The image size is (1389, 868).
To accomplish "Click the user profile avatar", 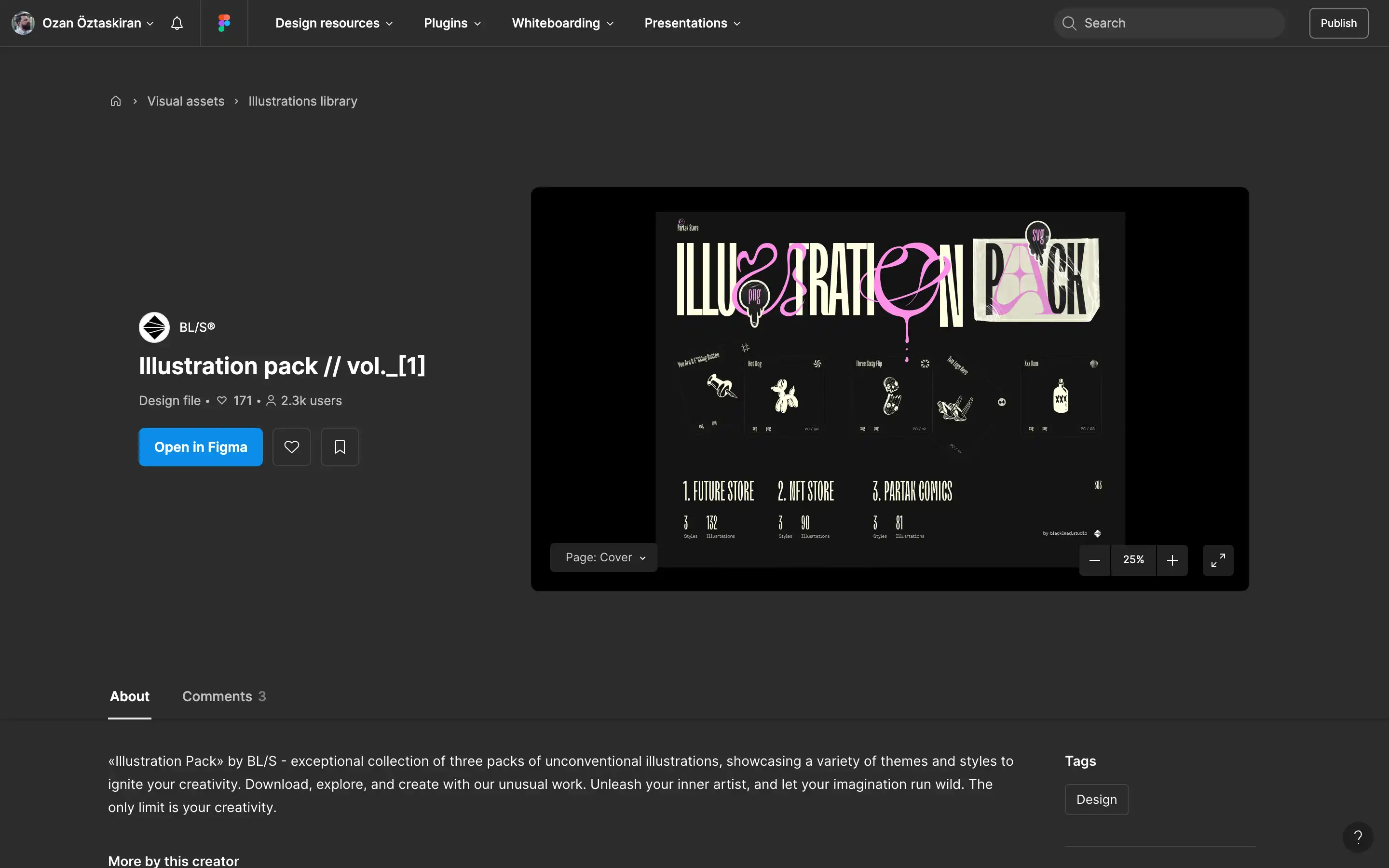I will click(23, 23).
